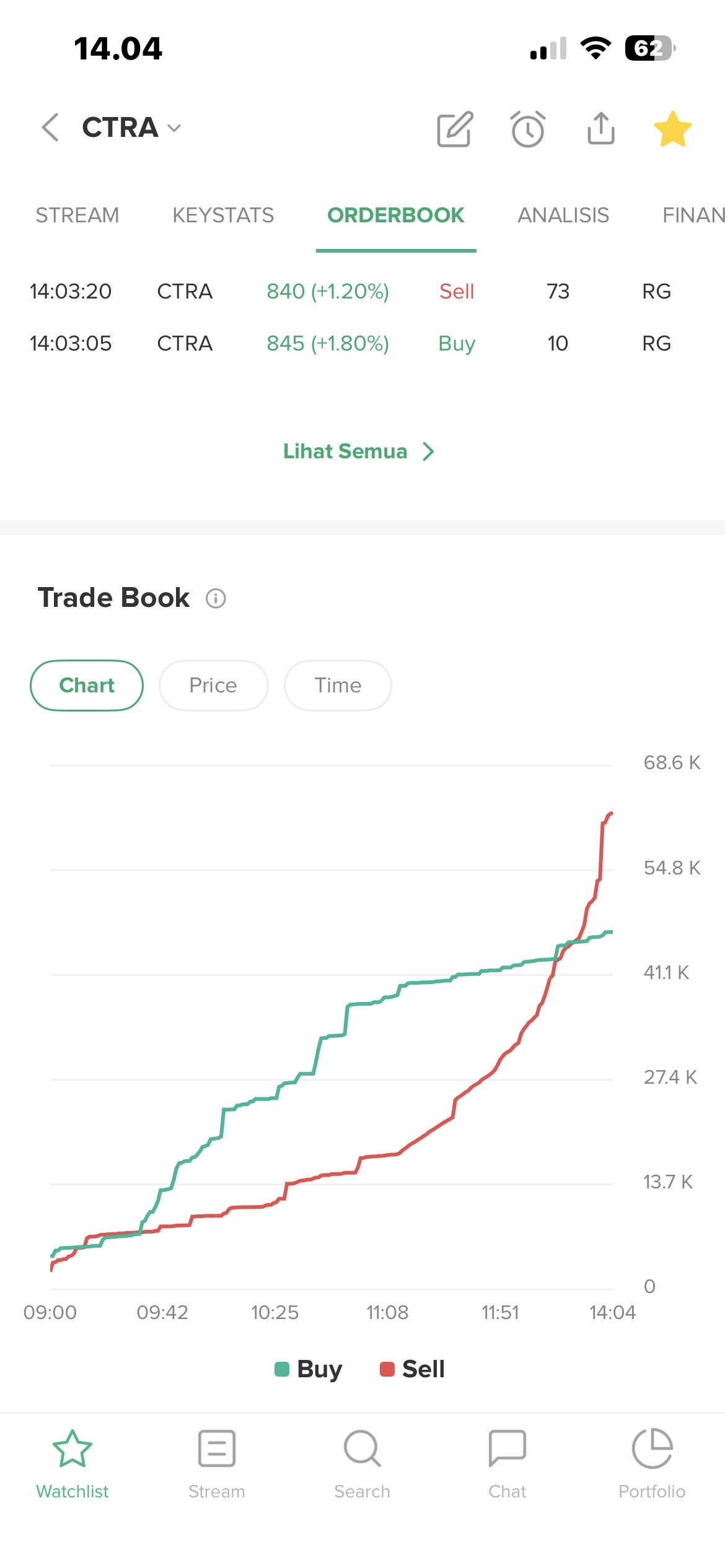Image resolution: width=725 pixels, height=1568 pixels.
Task: Open the ANALISIS tab
Action: pyautogui.click(x=563, y=215)
